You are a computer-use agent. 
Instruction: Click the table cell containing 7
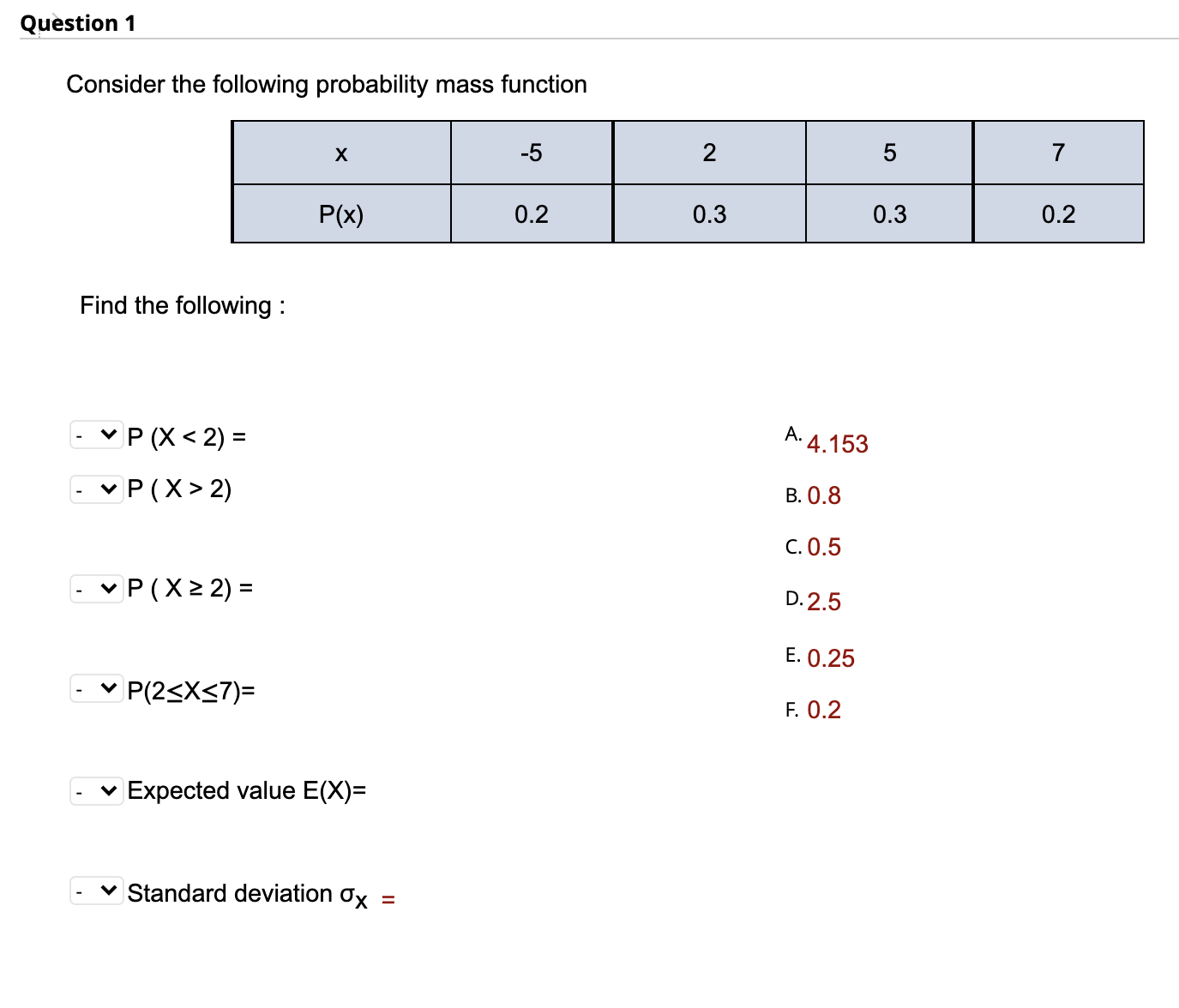coord(1058,152)
